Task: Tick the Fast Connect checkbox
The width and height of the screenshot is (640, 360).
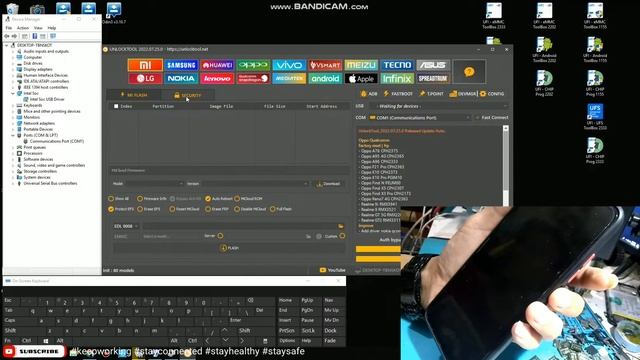Action: 477,118
